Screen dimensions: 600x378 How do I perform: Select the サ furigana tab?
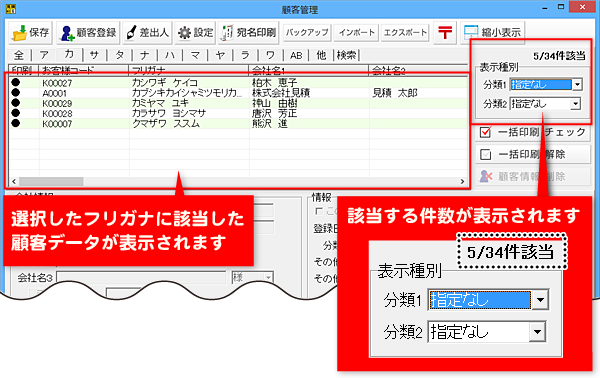coord(94,55)
